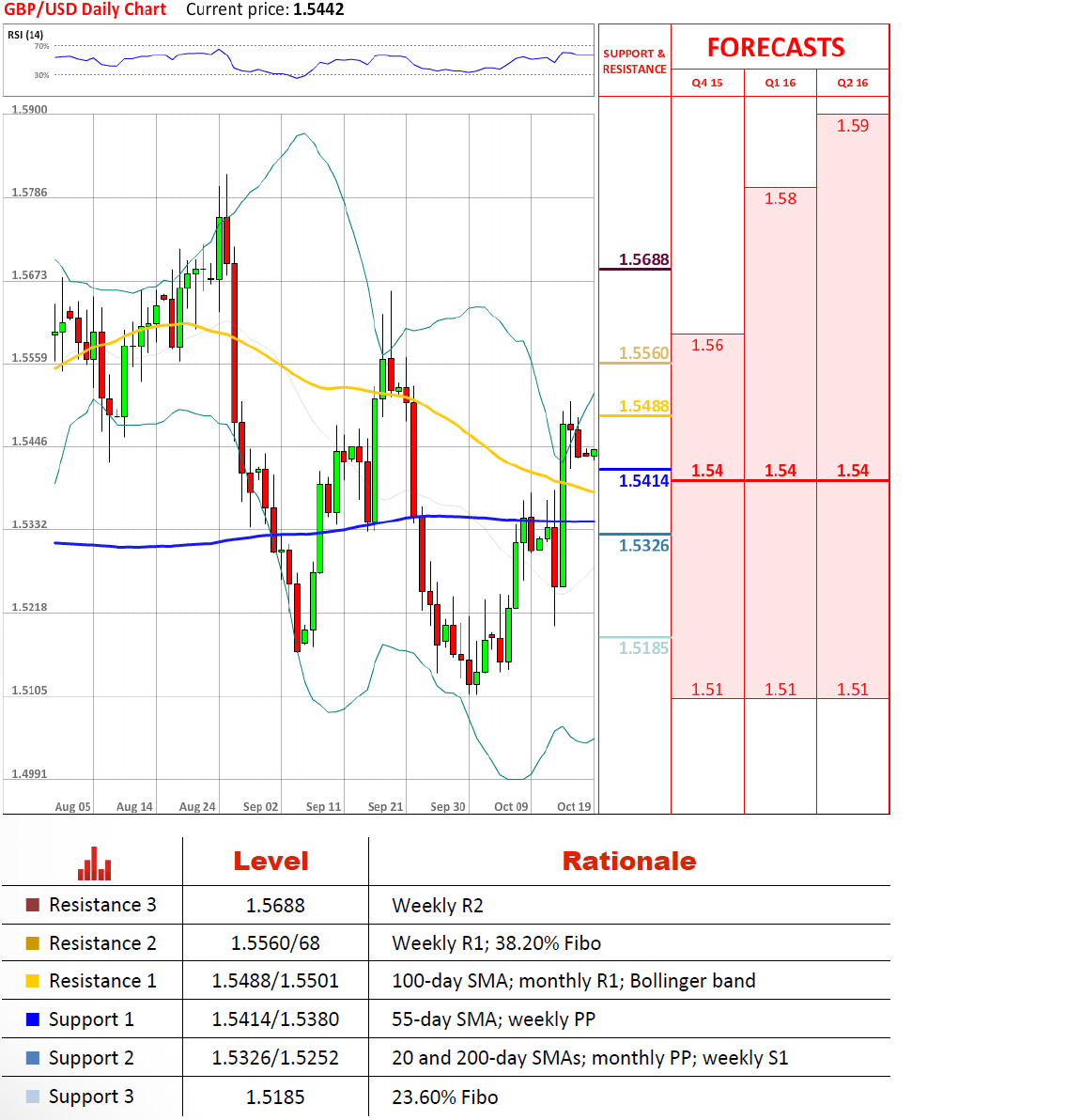Click the Resistance 3 maroon color square
This screenshot has height=1120, width=1082.
tap(32, 905)
